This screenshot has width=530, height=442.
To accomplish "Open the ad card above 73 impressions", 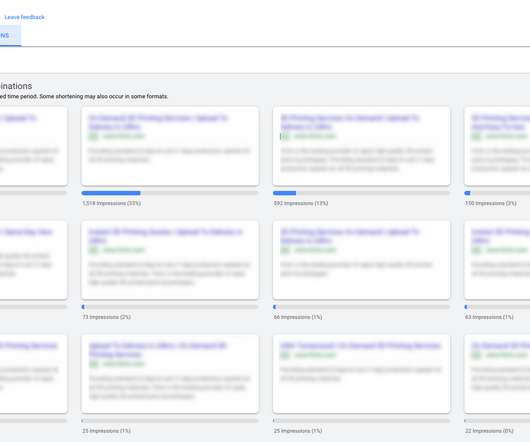I will click(170, 260).
